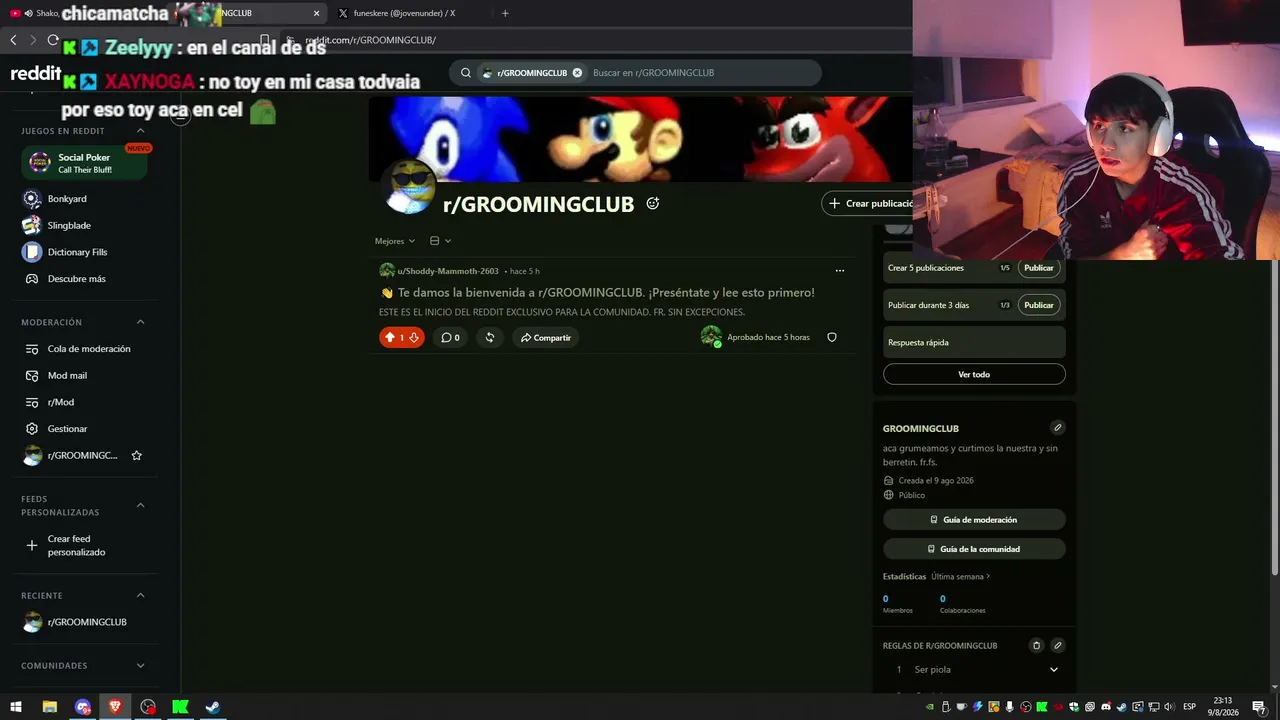The image size is (1280, 720).
Task: Click the delete icon beside rules heading
Action: pos(1037,646)
